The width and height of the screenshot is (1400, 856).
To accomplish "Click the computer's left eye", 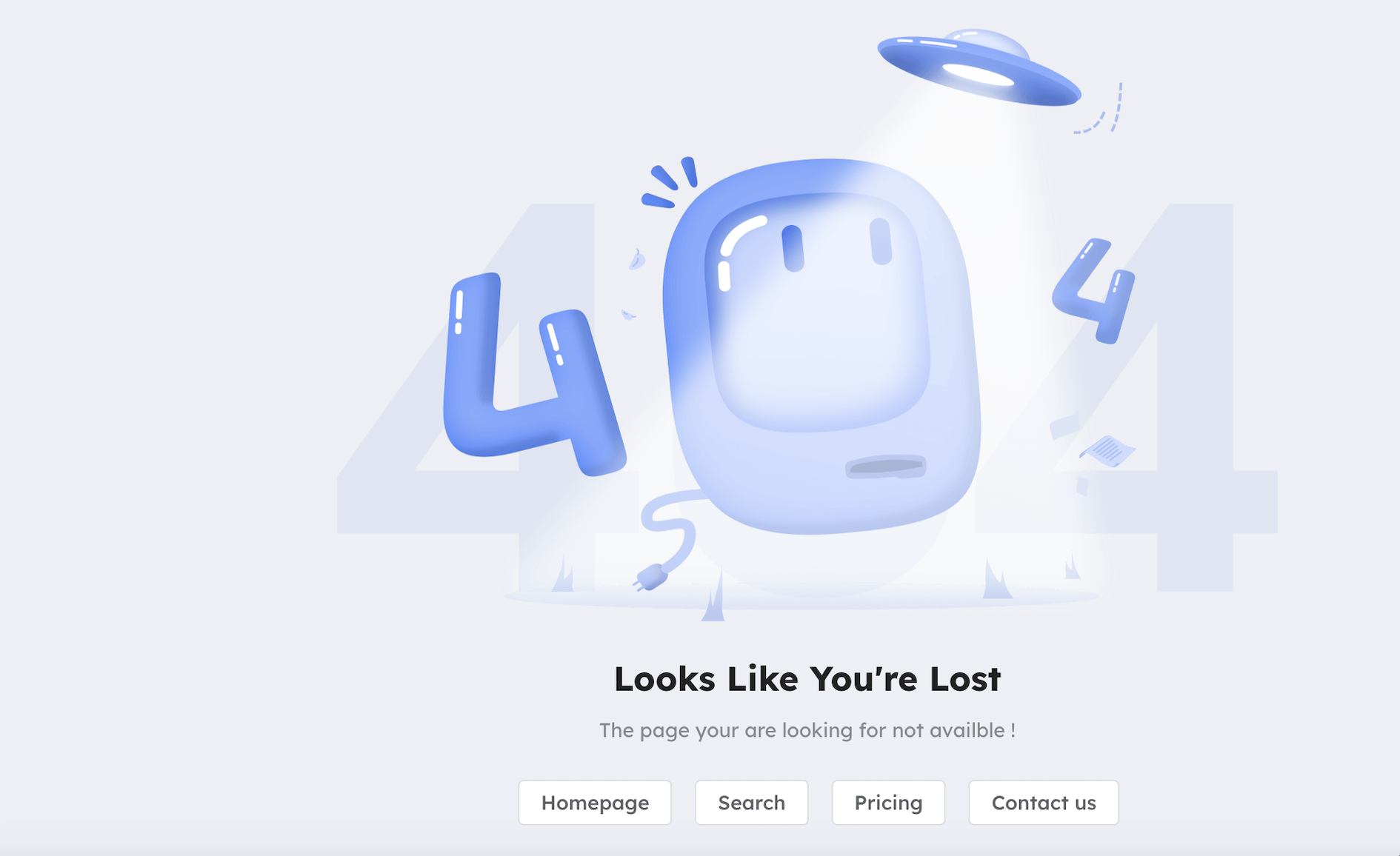I will [793, 248].
